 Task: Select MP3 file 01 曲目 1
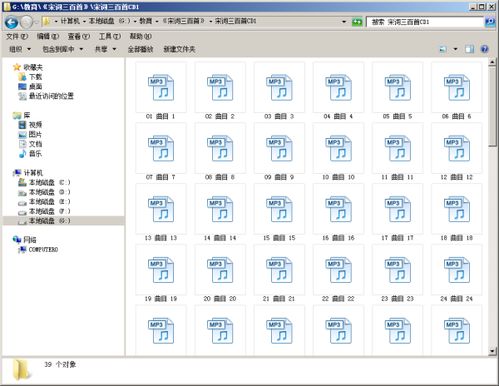point(161,91)
